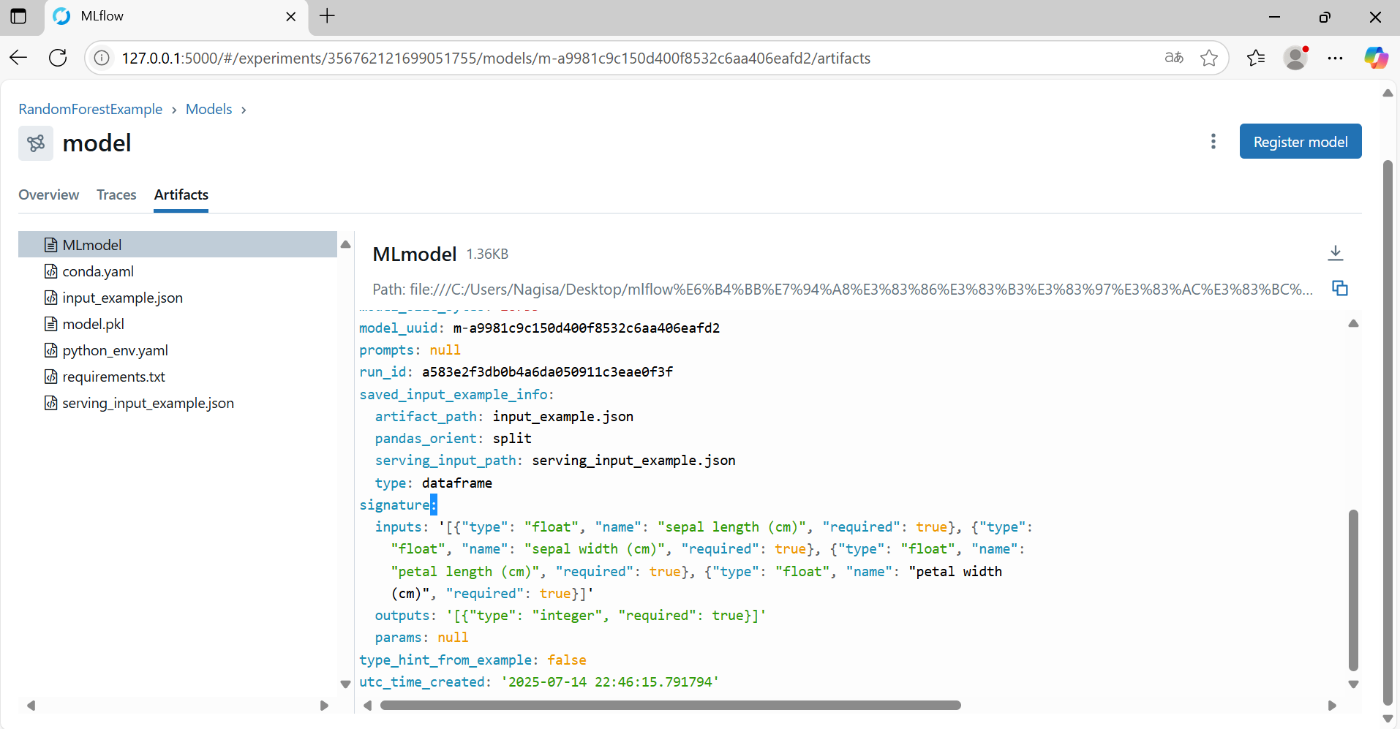Open the tab actions menu button
Screen dimensions: 1400x729
[18, 16]
